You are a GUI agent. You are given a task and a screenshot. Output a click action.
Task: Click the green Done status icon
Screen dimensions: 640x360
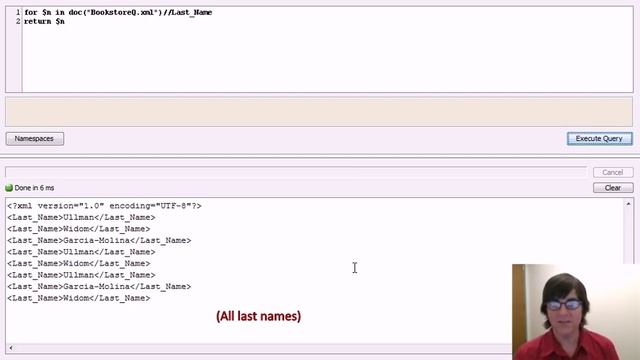(9, 188)
